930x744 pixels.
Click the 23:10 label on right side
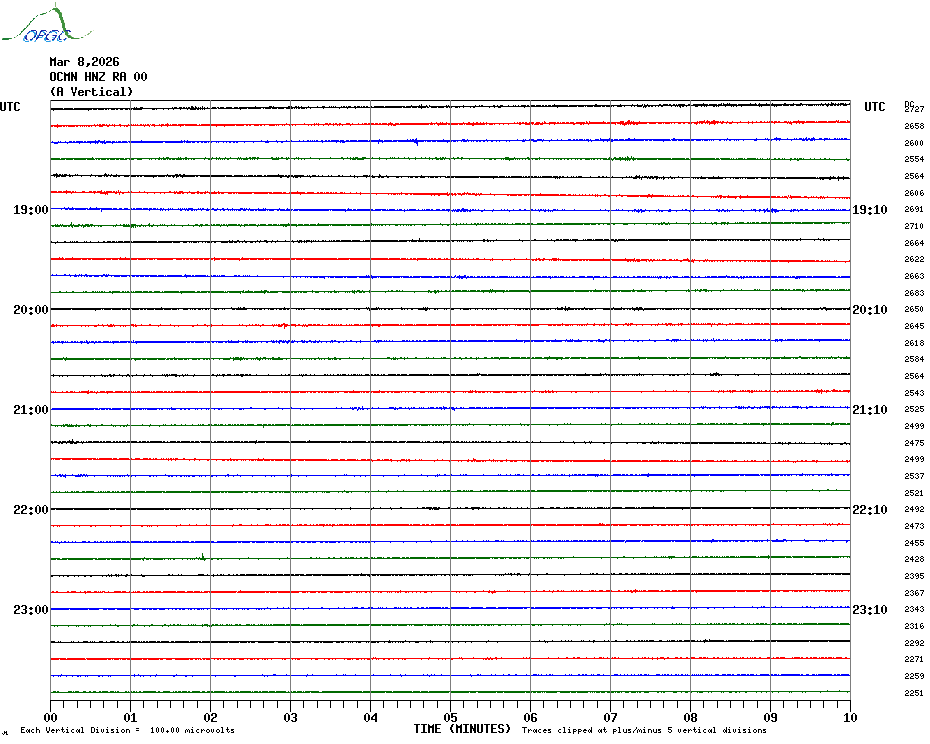pos(870,610)
